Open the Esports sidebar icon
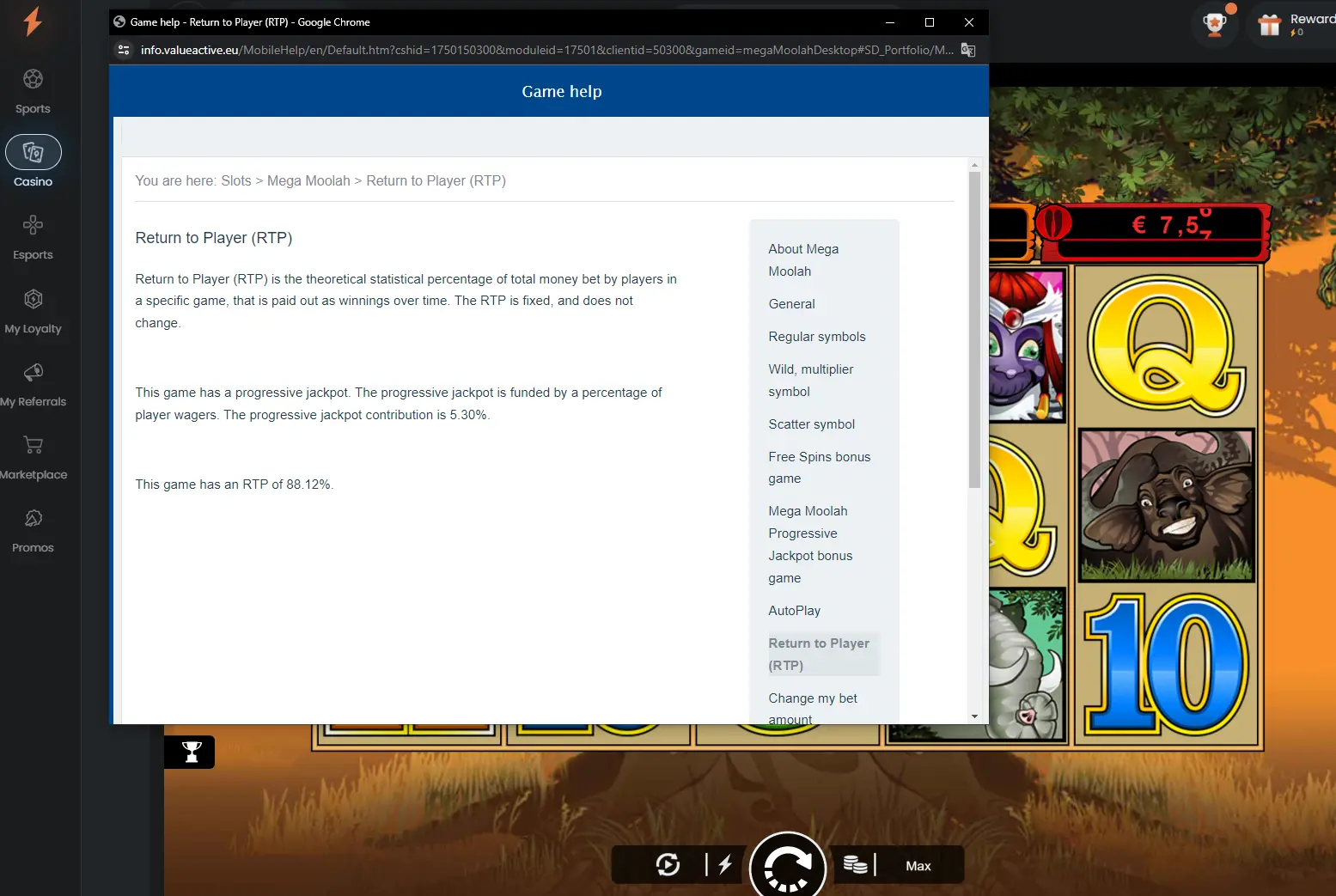 (33, 225)
